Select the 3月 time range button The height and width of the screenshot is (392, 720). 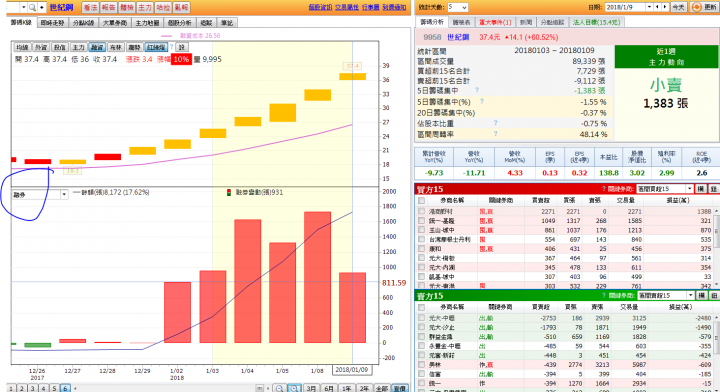point(311,388)
